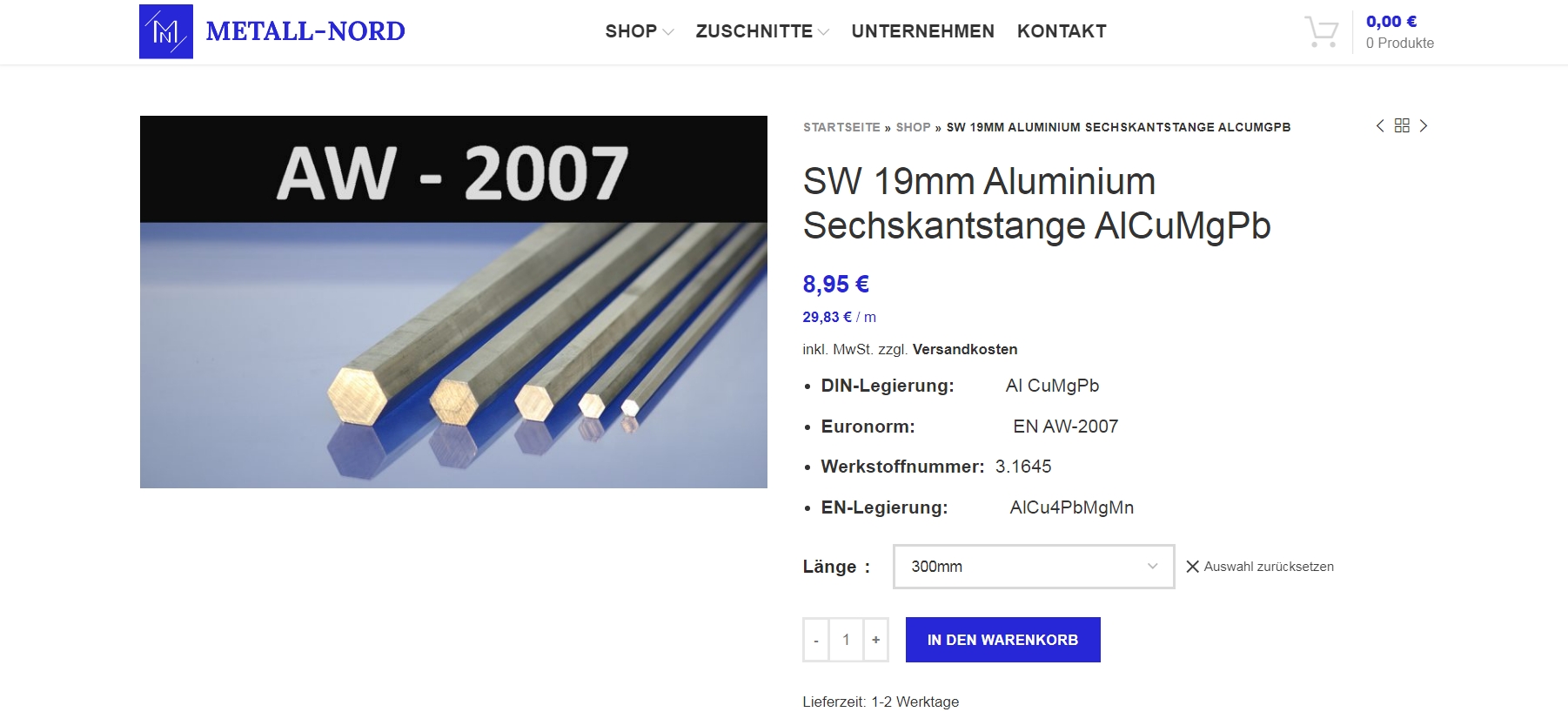This screenshot has width=1568, height=712.
Task: Click STARTSEITE breadcrumb link
Action: [x=841, y=127]
